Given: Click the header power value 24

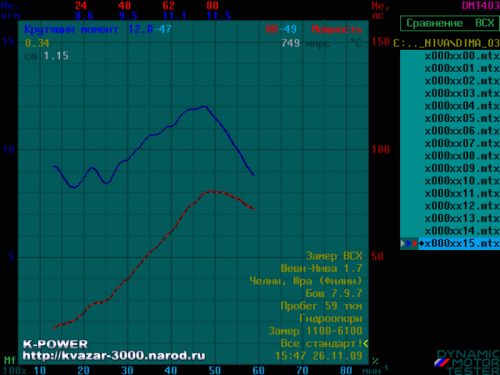Looking at the screenshot, I should [x=81, y=5].
